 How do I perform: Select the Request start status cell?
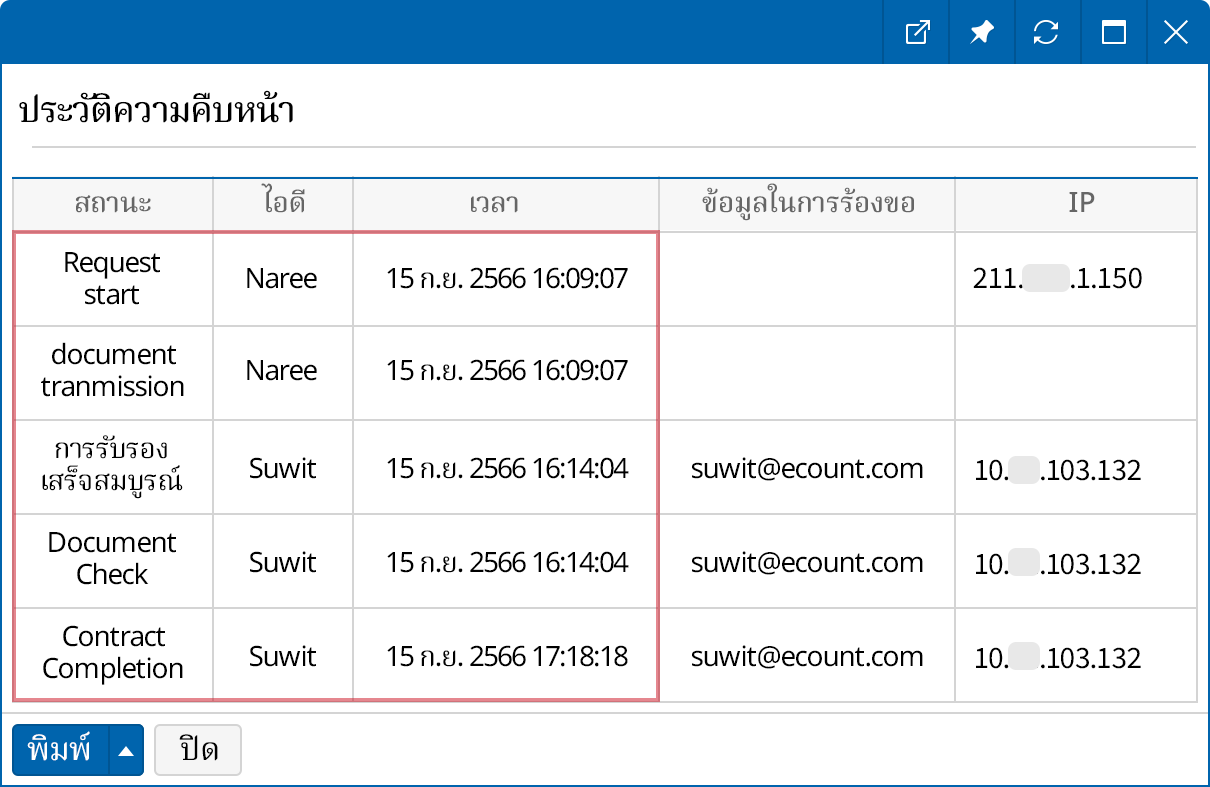pyautogui.click(x=112, y=279)
